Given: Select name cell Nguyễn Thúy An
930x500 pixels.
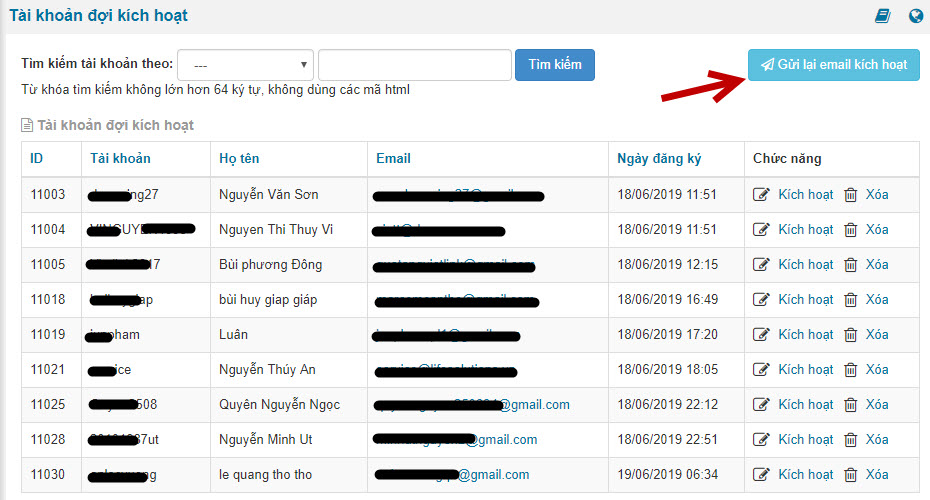Looking at the screenshot, I should 267,370.
